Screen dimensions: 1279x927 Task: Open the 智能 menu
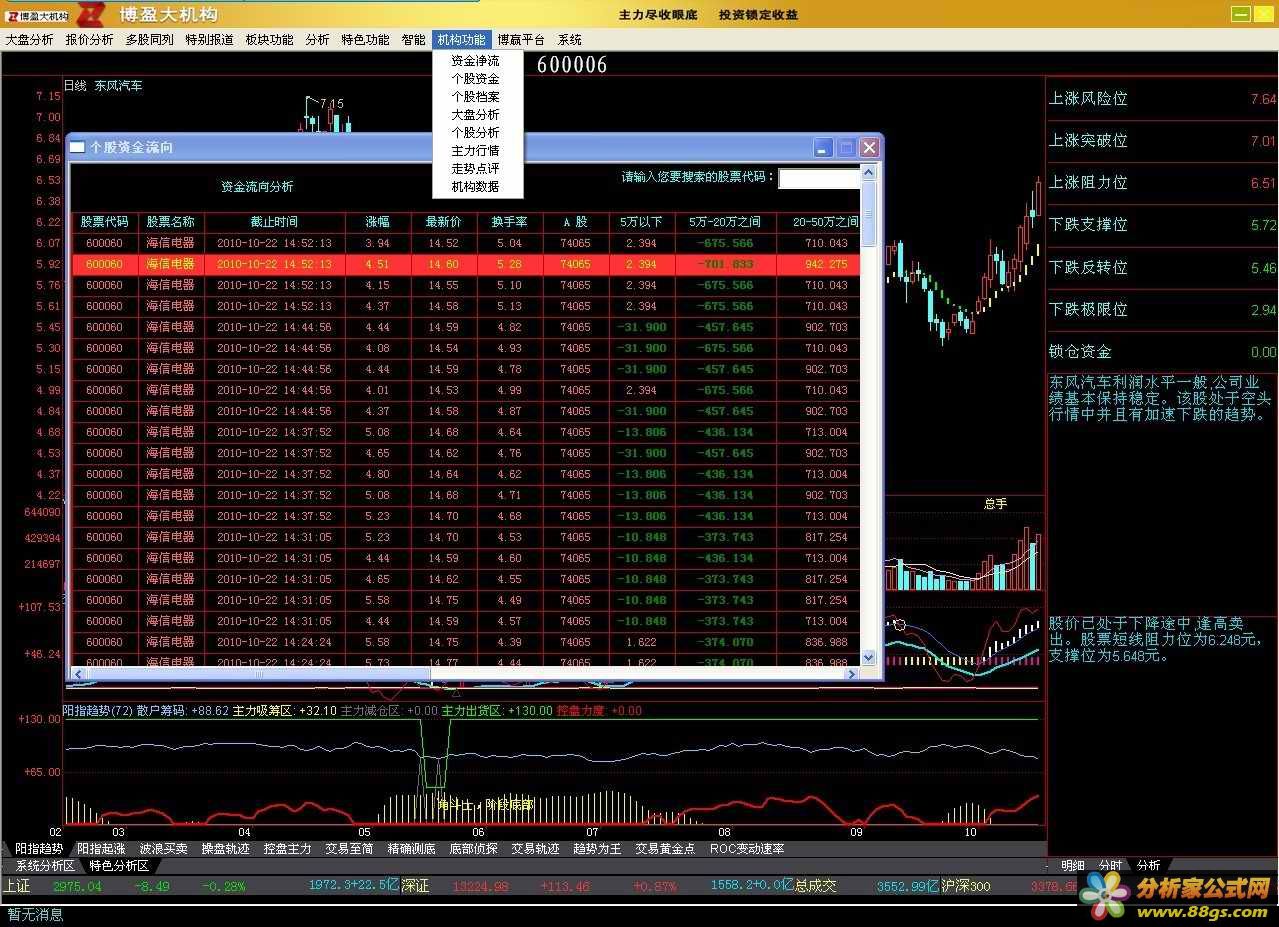coord(414,40)
